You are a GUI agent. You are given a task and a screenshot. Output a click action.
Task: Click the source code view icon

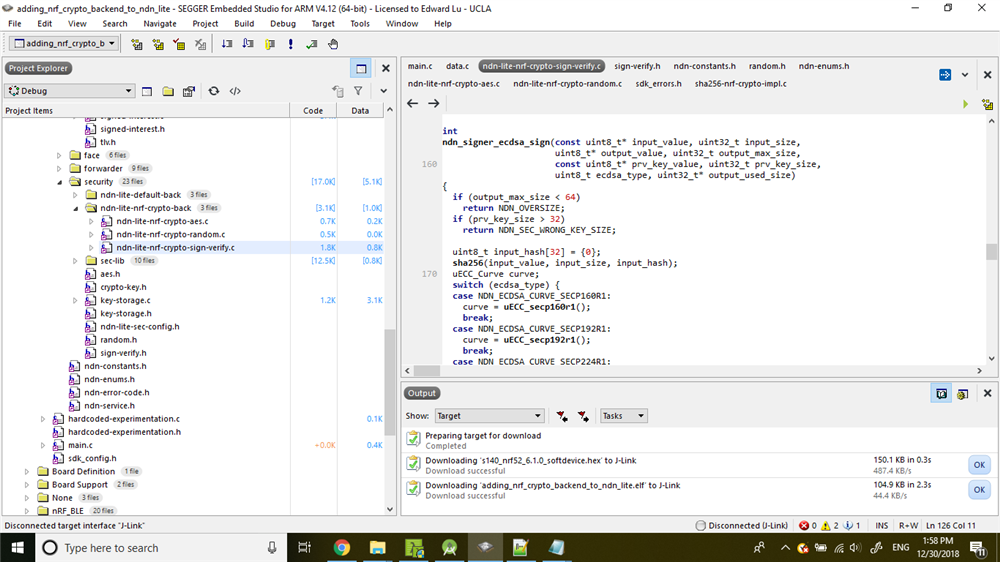click(x=235, y=91)
